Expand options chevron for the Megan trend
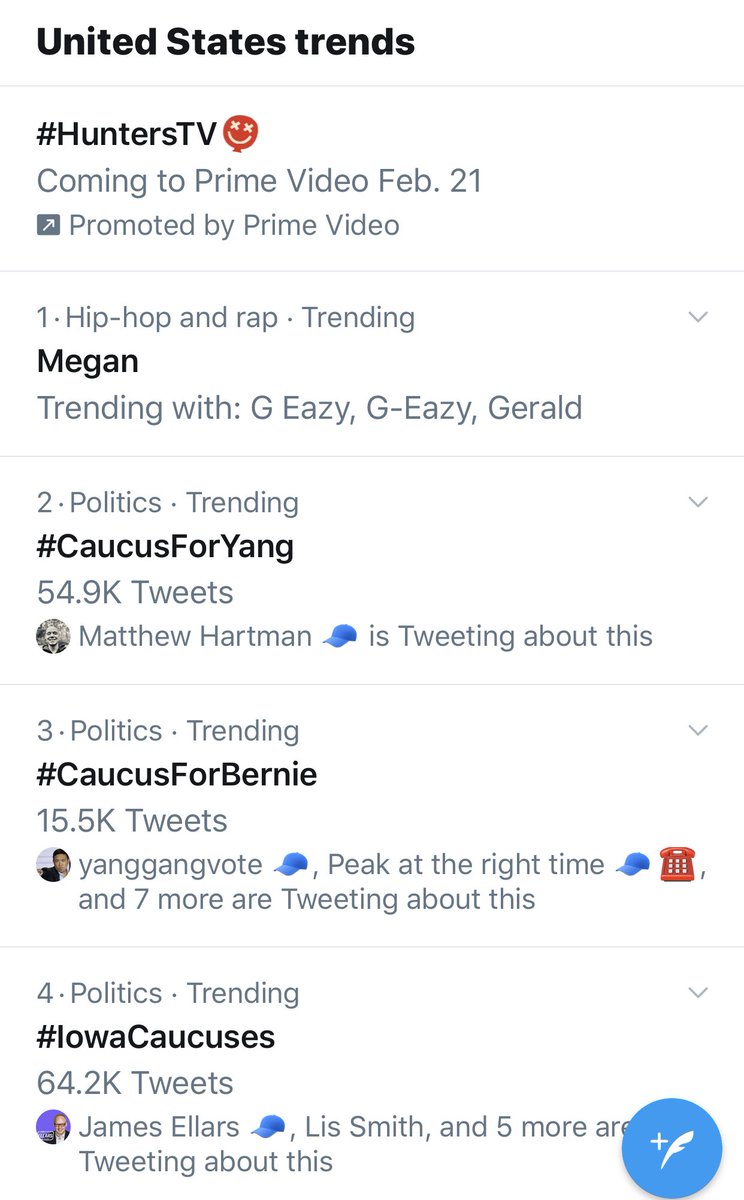 699,318
